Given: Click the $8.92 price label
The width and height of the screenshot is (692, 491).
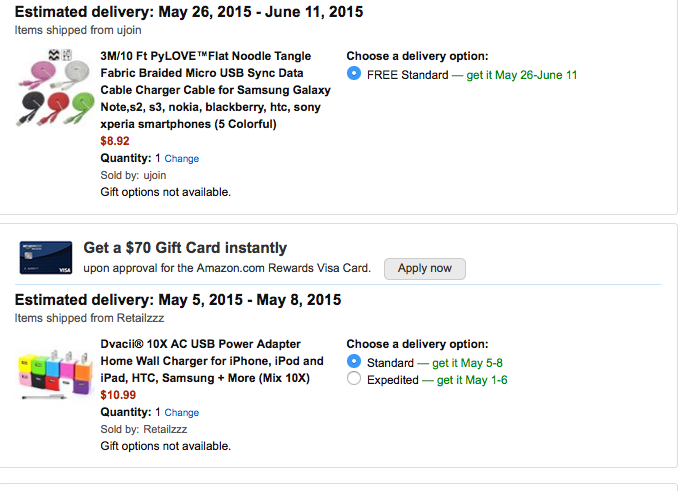Looking at the screenshot, I should click(x=115, y=141).
